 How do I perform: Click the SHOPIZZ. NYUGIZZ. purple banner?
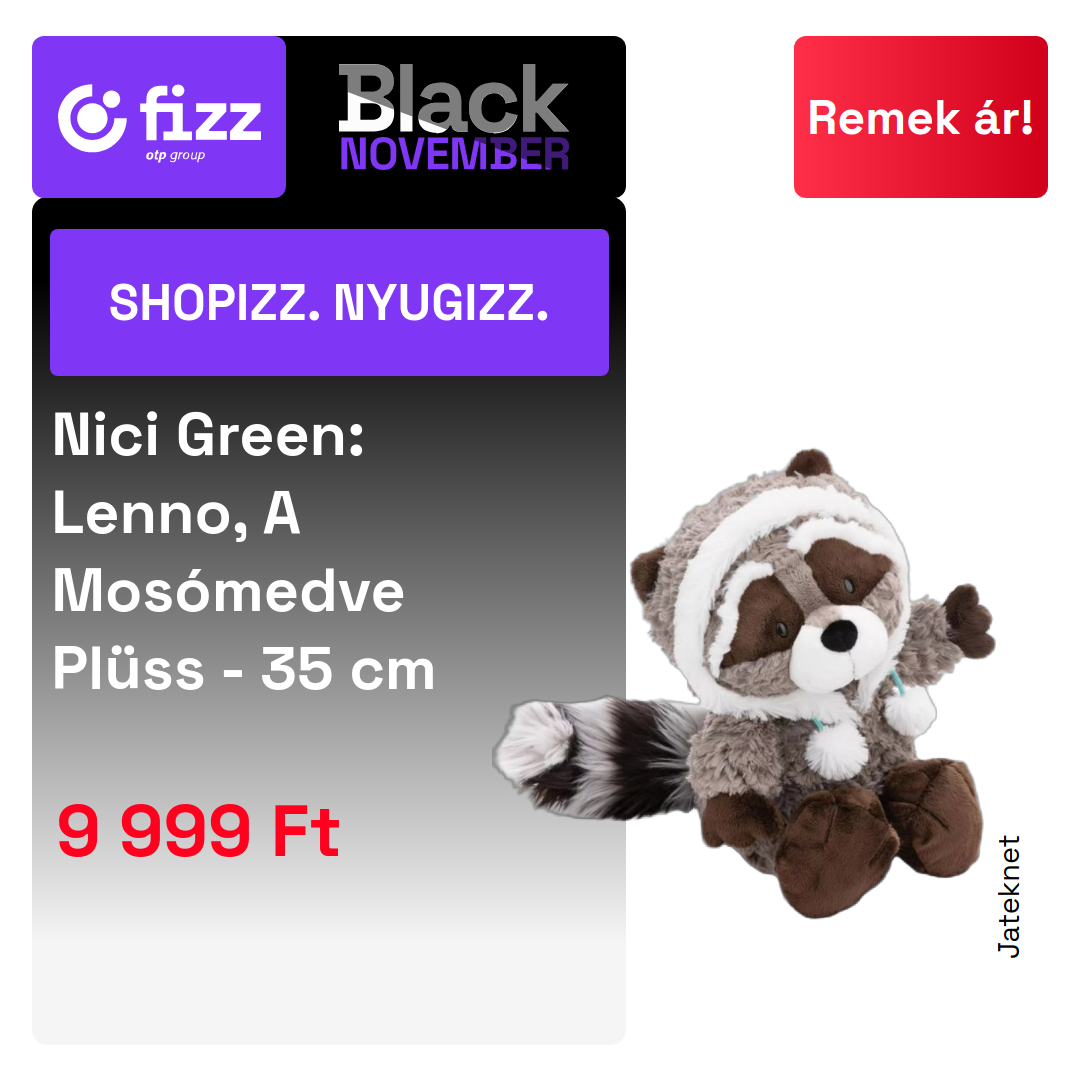click(x=329, y=302)
